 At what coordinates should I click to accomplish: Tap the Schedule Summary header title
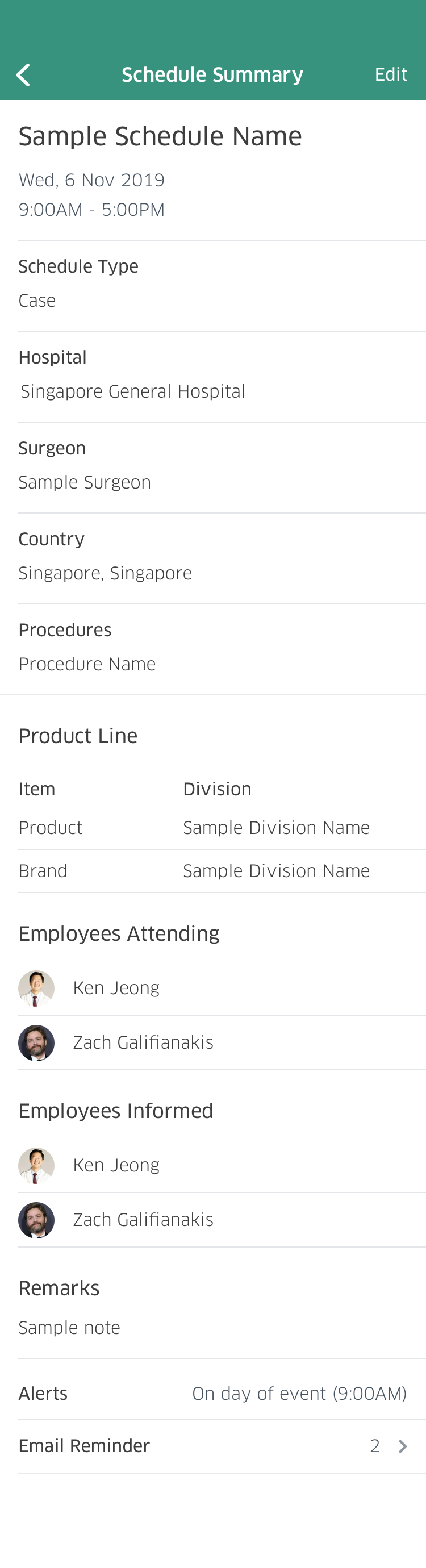(212, 75)
